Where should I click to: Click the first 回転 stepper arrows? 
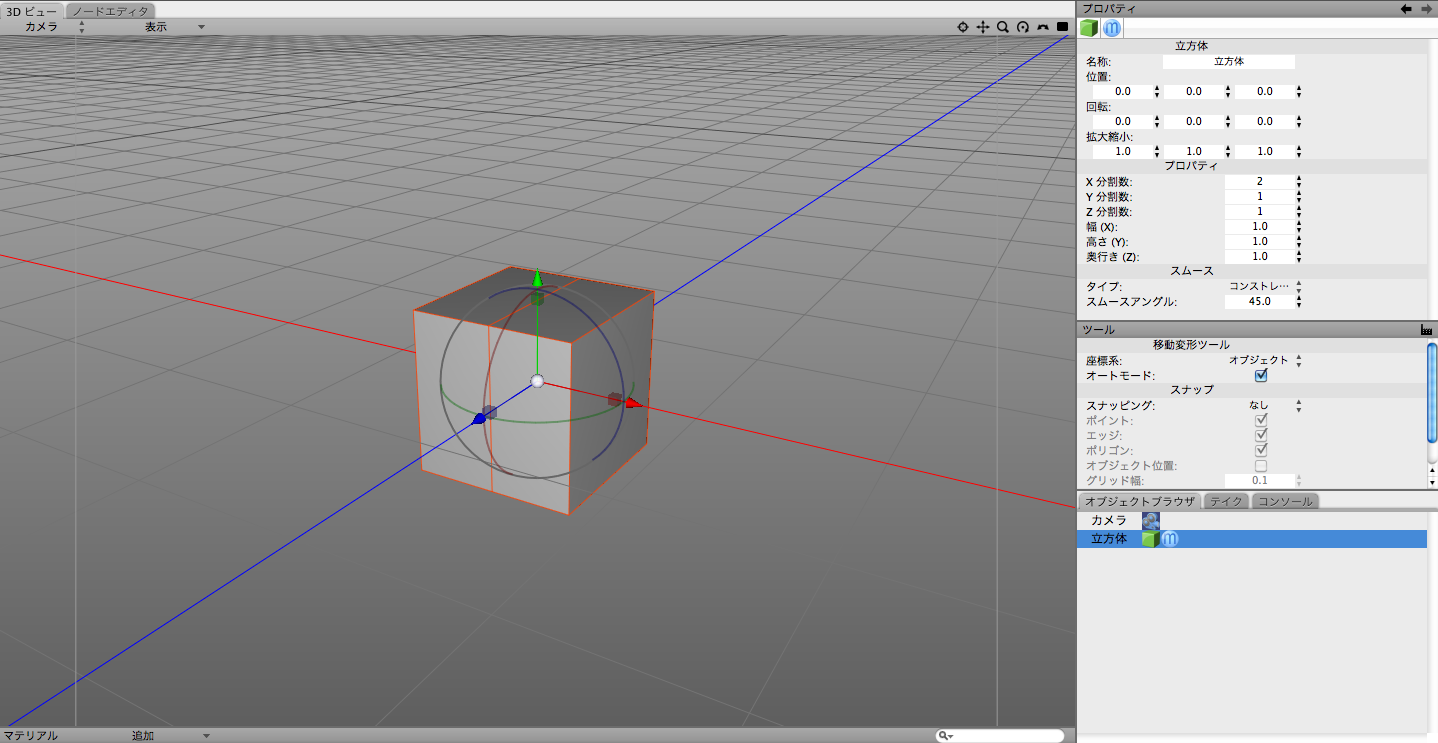pyautogui.click(x=1157, y=121)
